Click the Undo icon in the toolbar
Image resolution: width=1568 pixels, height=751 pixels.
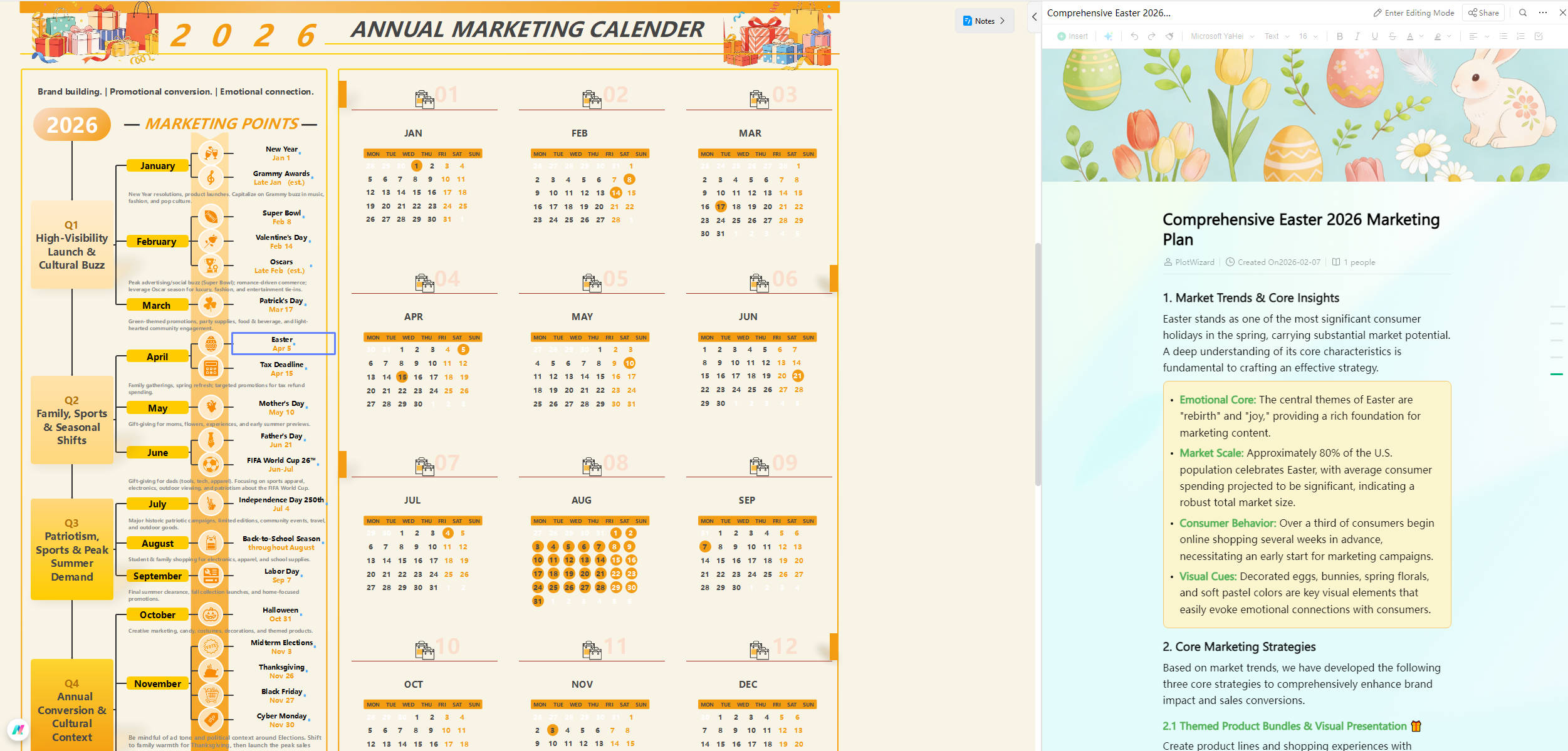click(x=1135, y=36)
